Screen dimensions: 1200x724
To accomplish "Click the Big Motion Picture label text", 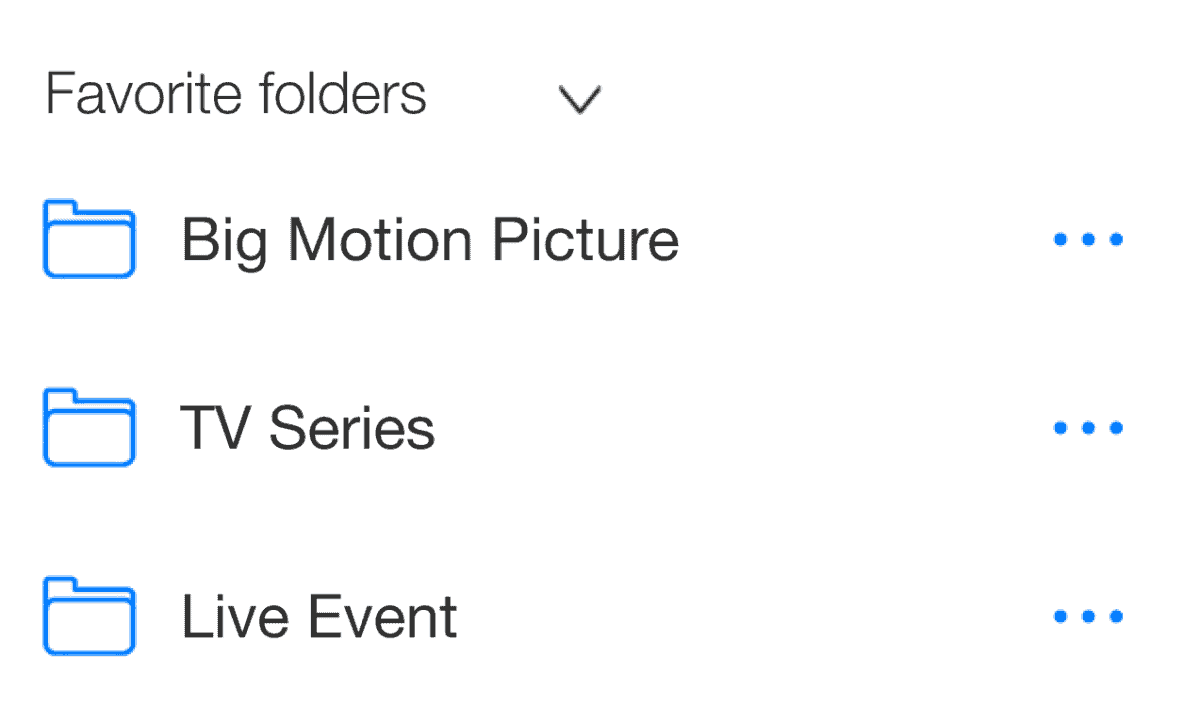I will click(430, 240).
